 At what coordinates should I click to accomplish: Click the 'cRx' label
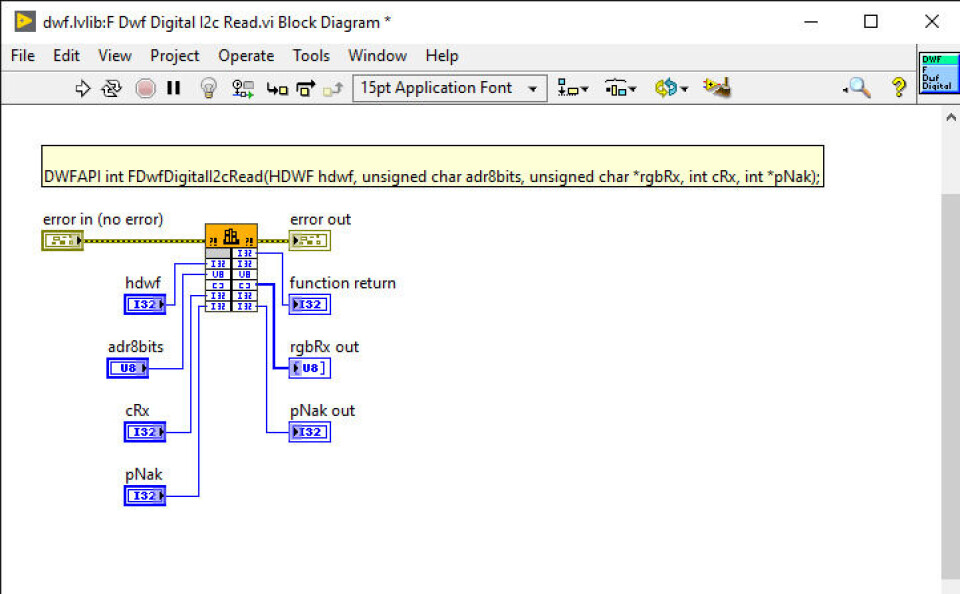tap(137, 410)
